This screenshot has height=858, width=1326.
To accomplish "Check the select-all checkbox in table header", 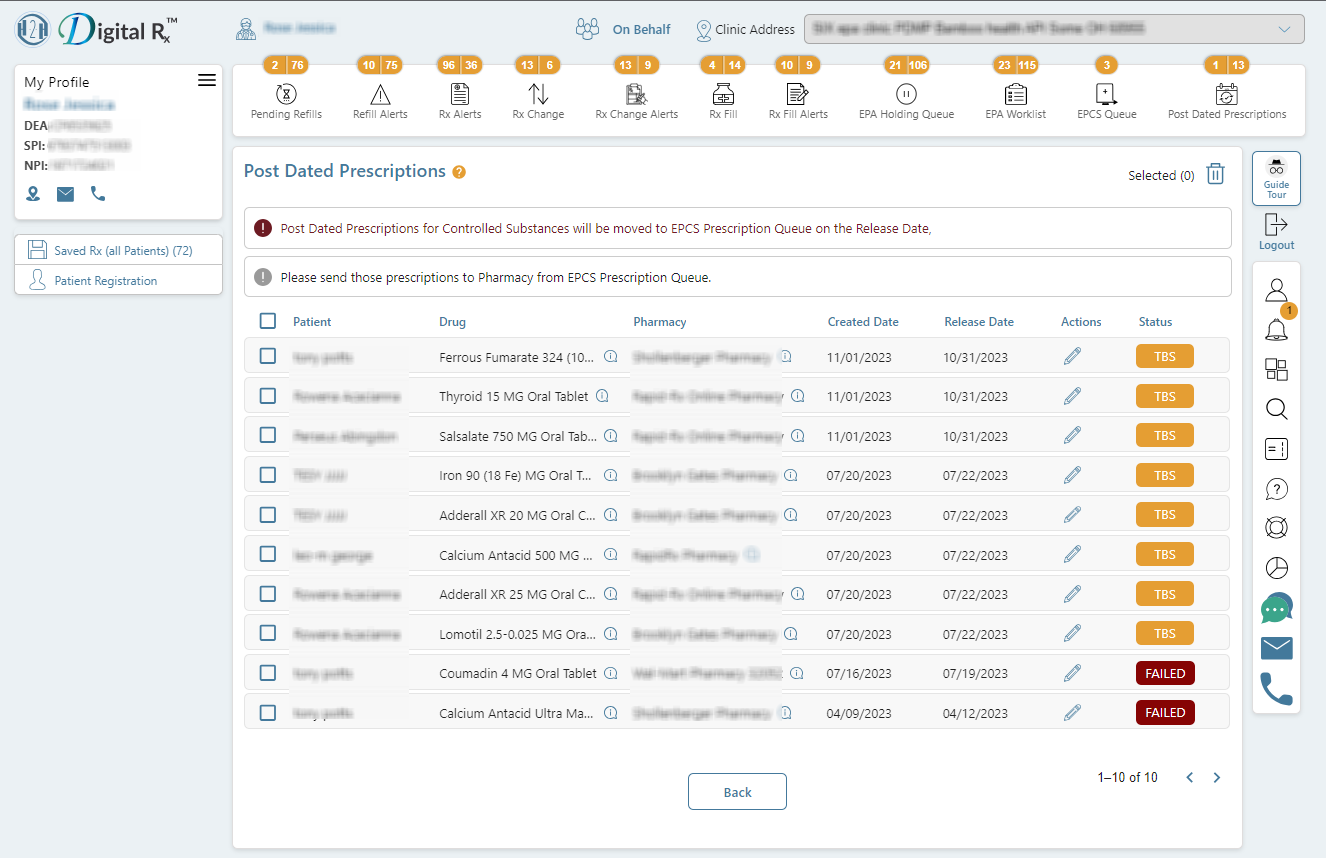I will click(x=267, y=321).
